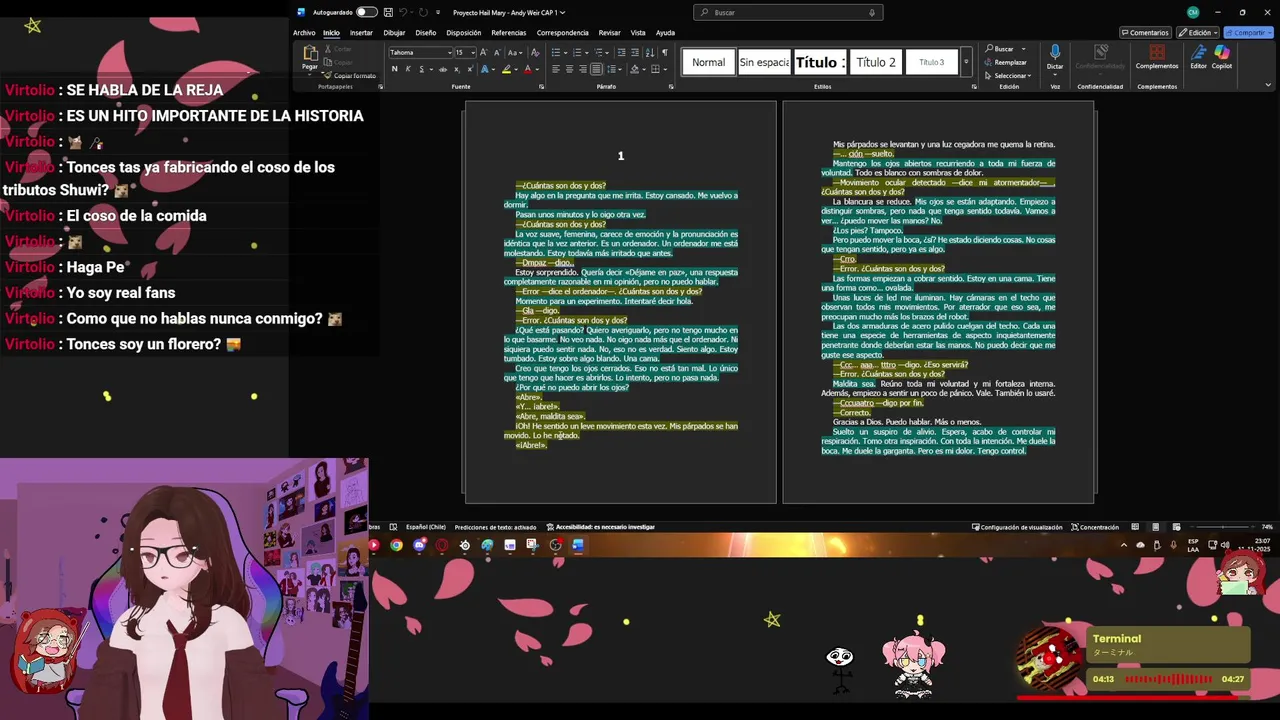The height and width of the screenshot is (720, 1280).
Task: Open Copilot icon
Action: click(1222, 52)
